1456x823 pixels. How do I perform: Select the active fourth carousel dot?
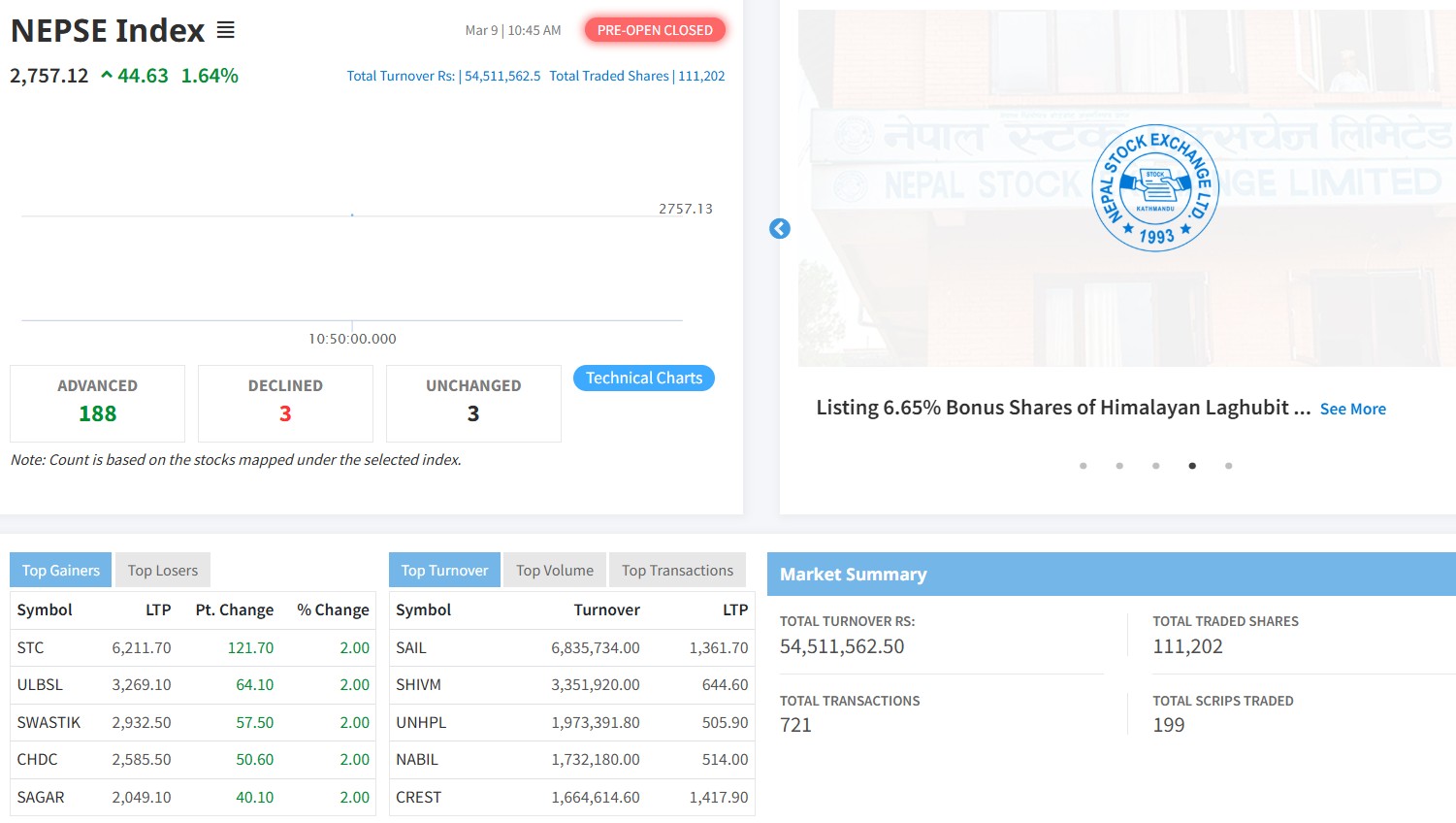point(1192,466)
